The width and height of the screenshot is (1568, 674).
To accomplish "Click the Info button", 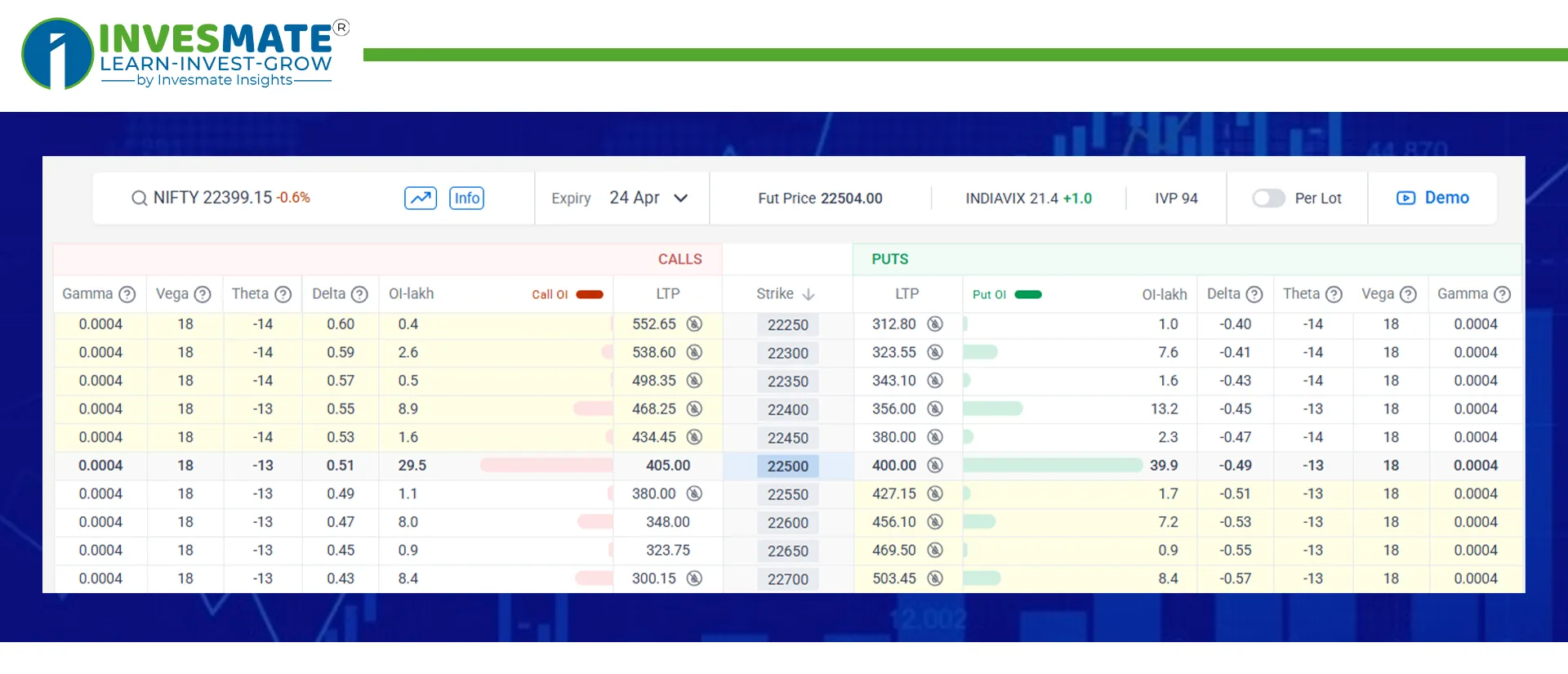I will pyautogui.click(x=466, y=199).
